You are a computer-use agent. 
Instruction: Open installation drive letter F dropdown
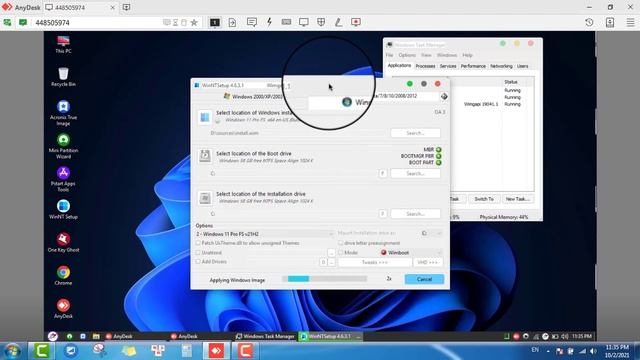[382, 214]
